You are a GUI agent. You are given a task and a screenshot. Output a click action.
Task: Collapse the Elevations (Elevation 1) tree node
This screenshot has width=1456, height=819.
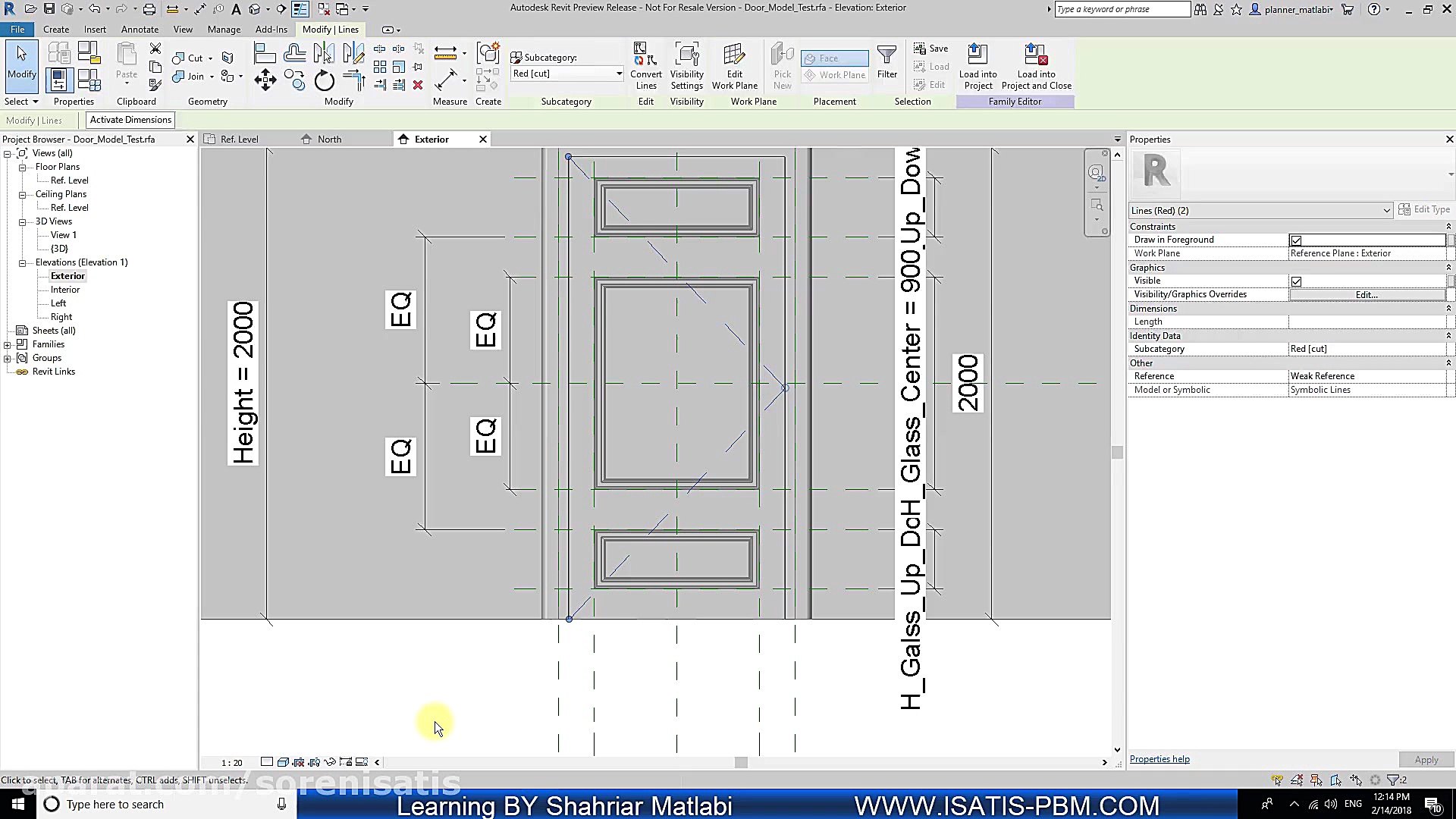23,262
